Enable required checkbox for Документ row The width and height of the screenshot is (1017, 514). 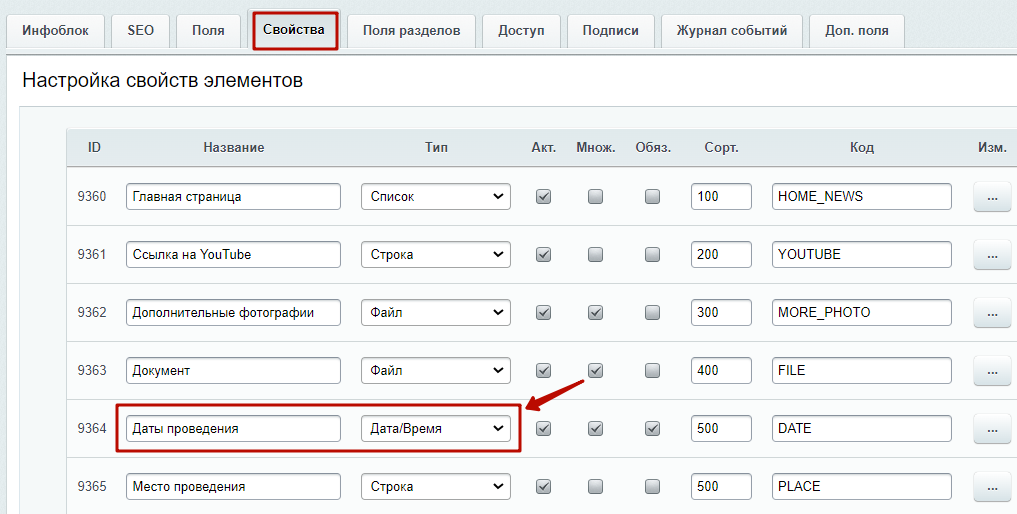653,371
